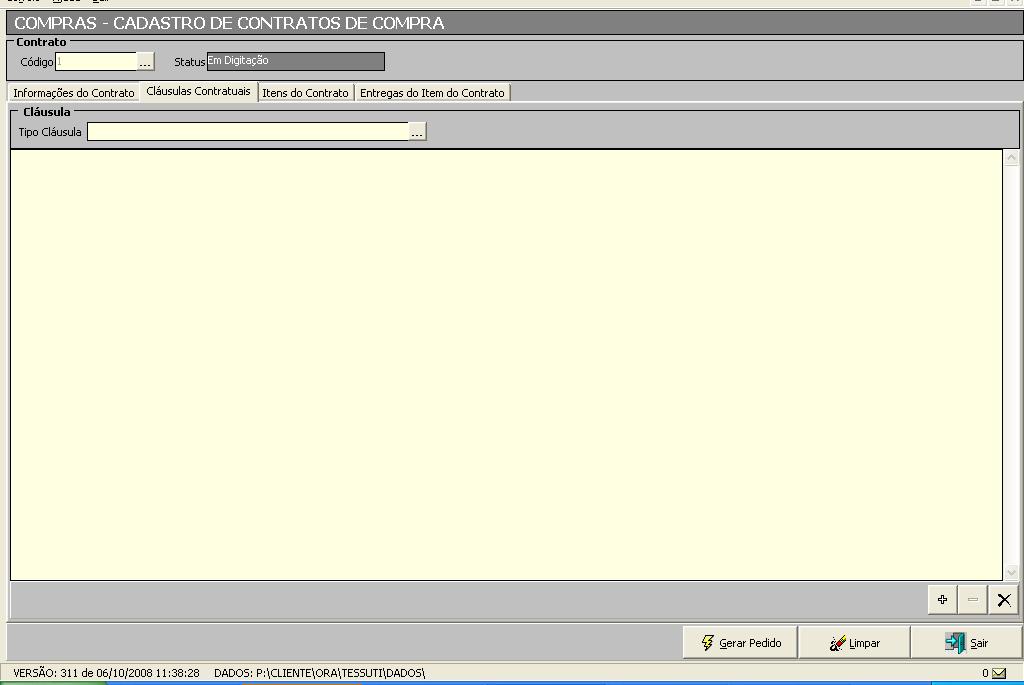This screenshot has width=1024, height=685.
Task: Open the Itens do Contrato tab
Action: (x=305, y=93)
